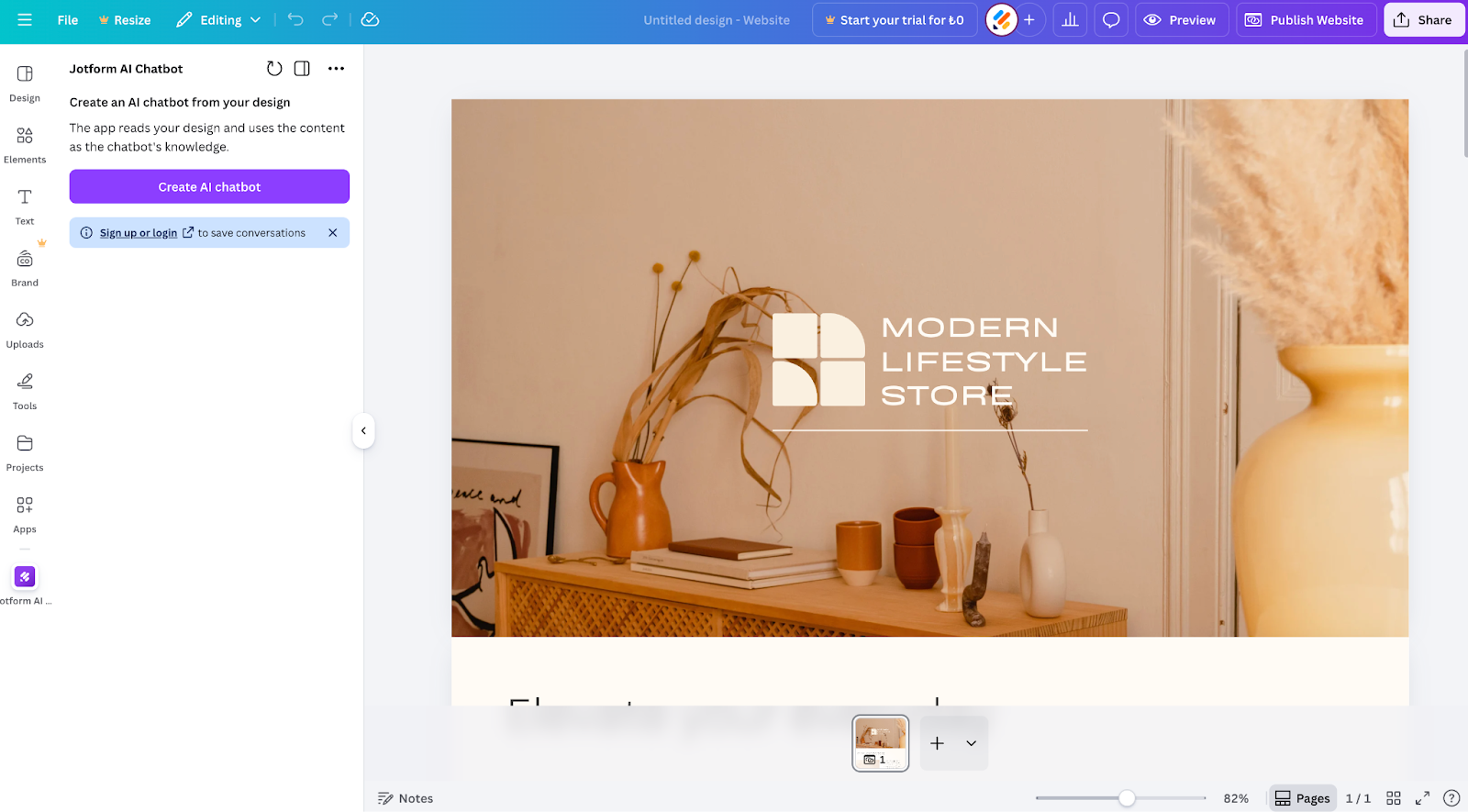The image size is (1468, 812).
Task: Enter fullscreen present mode
Action: coord(1422,798)
